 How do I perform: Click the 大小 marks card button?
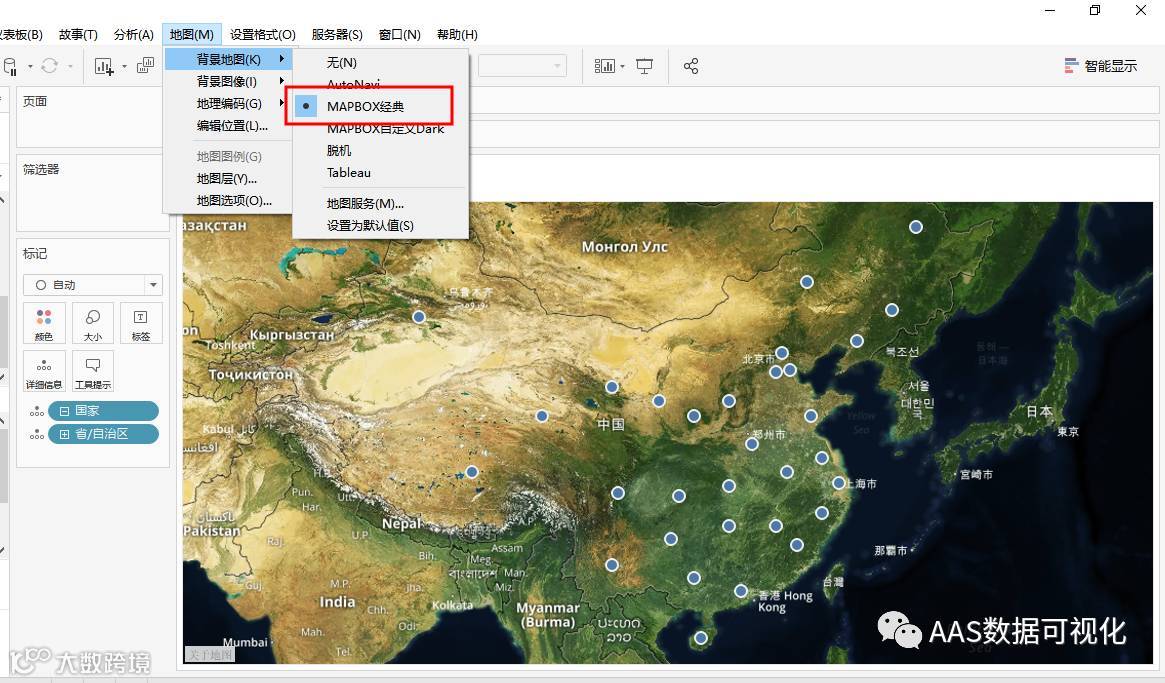point(93,323)
